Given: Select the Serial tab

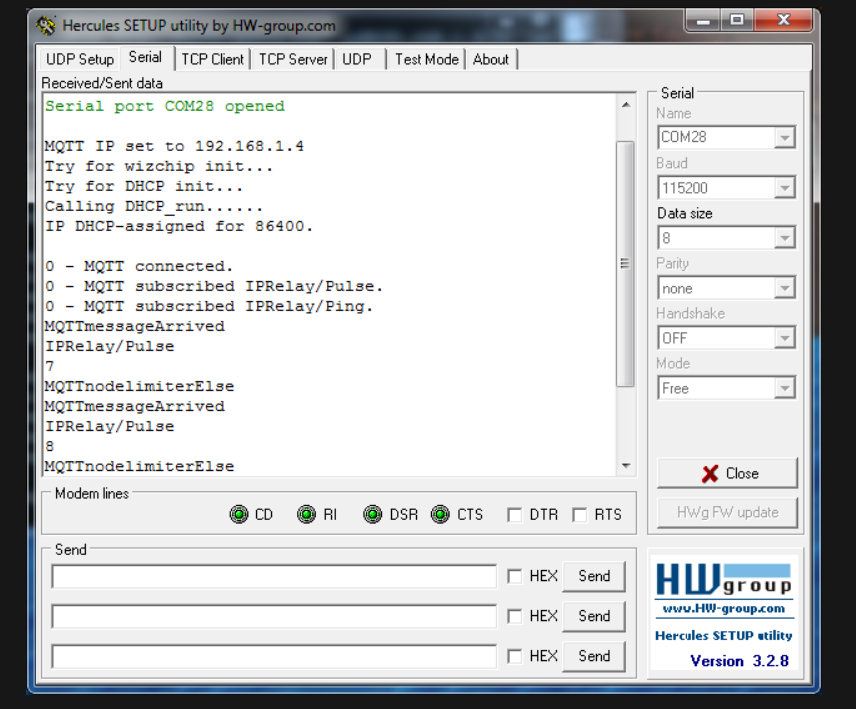Looking at the screenshot, I should (x=145, y=57).
